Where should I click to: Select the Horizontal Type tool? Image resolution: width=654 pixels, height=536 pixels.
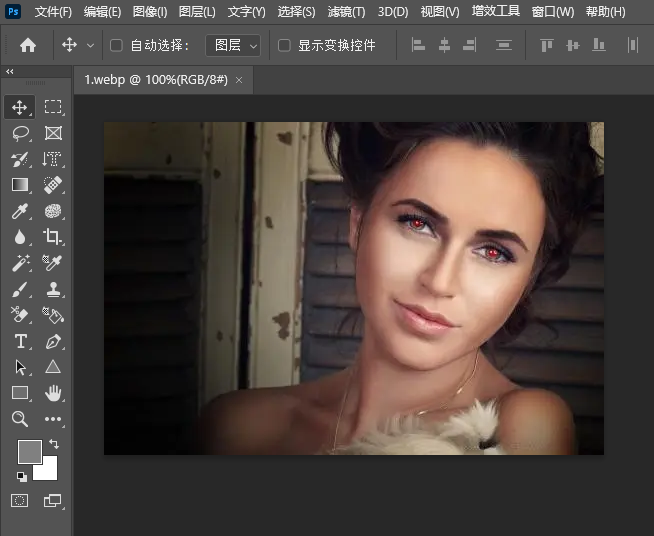click(20, 341)
